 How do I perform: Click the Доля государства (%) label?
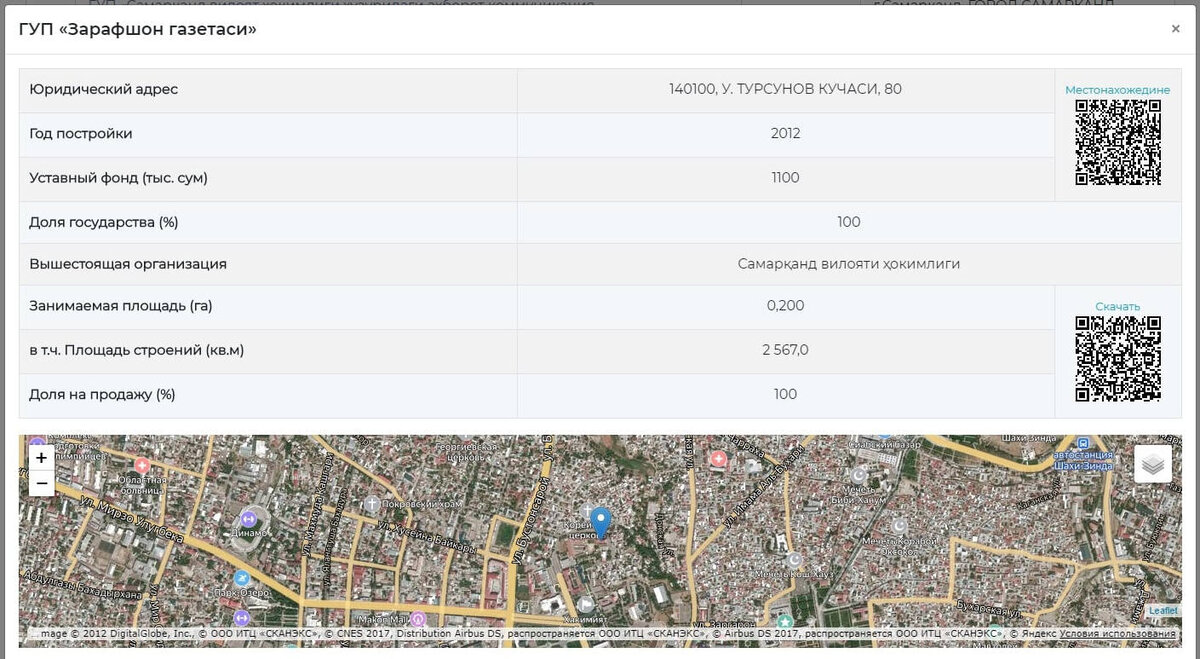pos(104,222)
